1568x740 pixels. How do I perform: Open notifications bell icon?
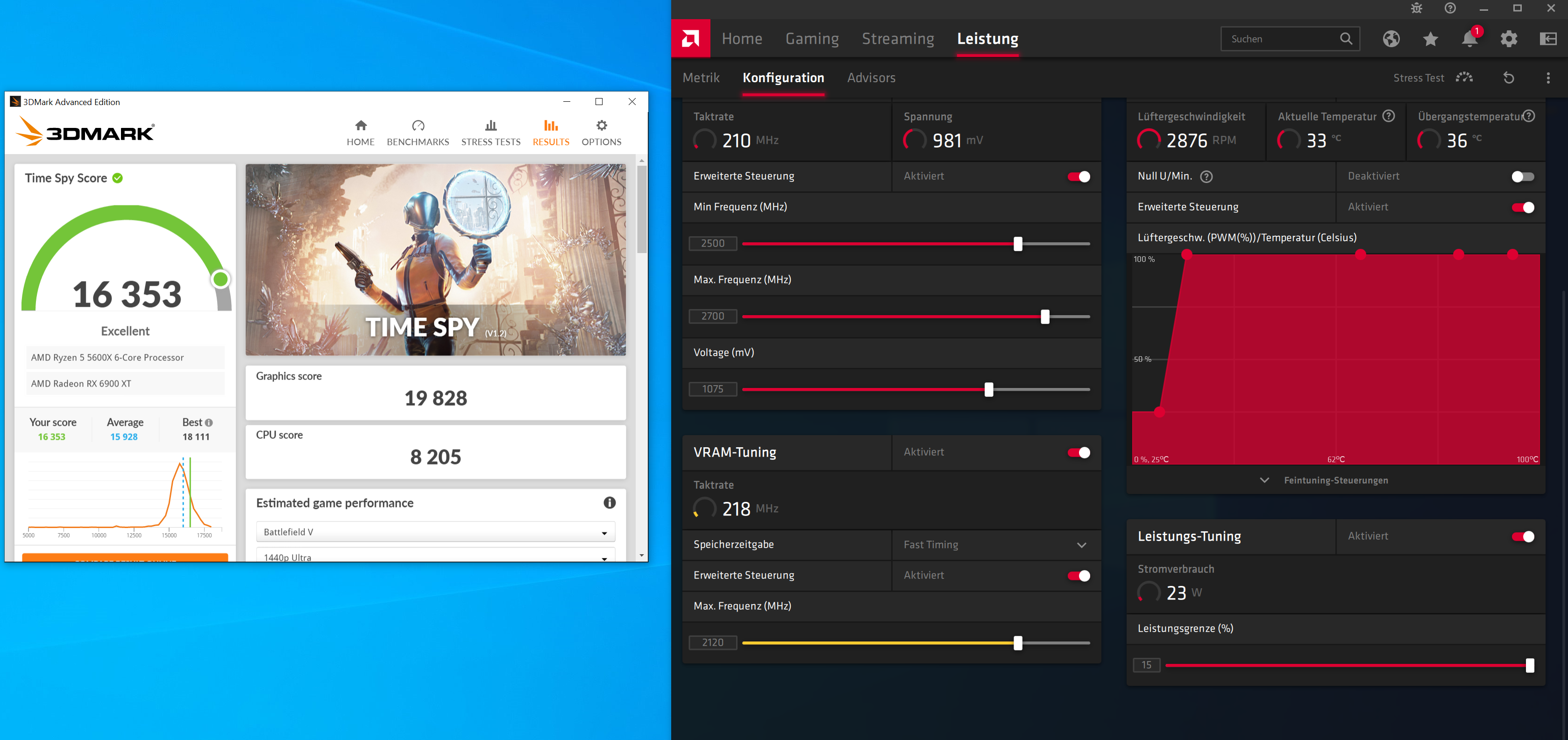point(1469,39)
